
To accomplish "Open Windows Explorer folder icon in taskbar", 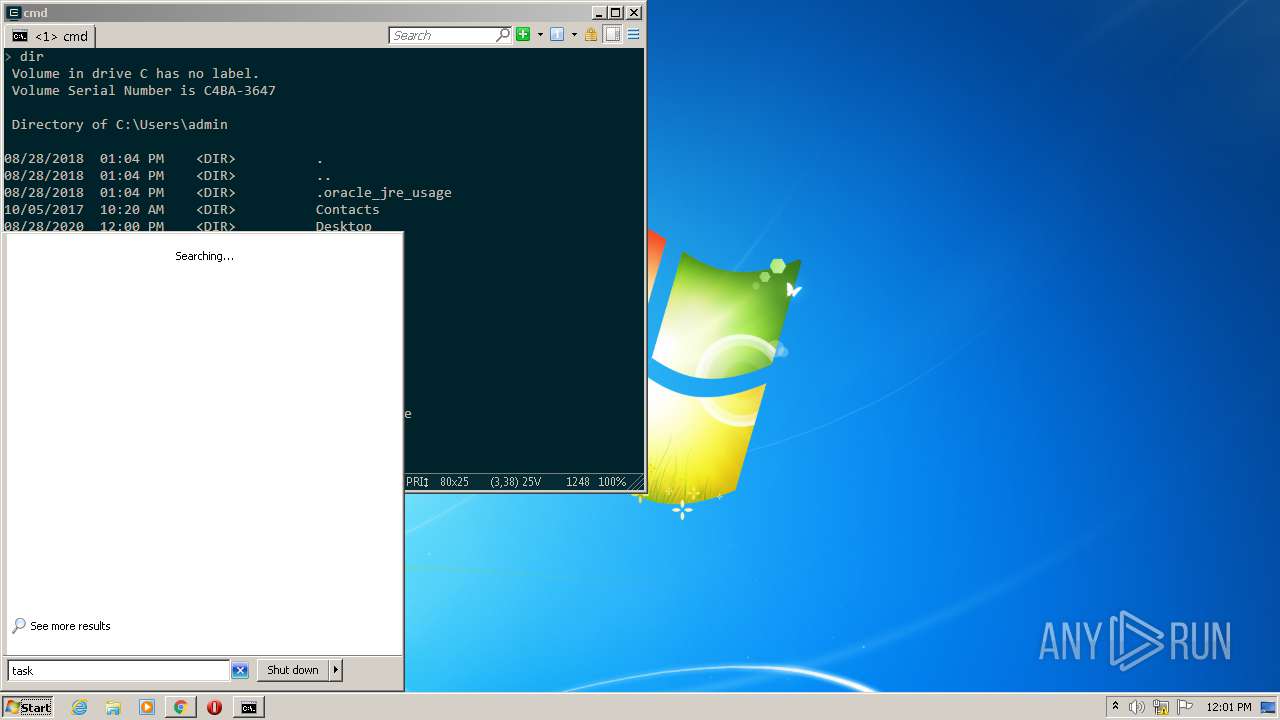I will (x=113, y=707).
